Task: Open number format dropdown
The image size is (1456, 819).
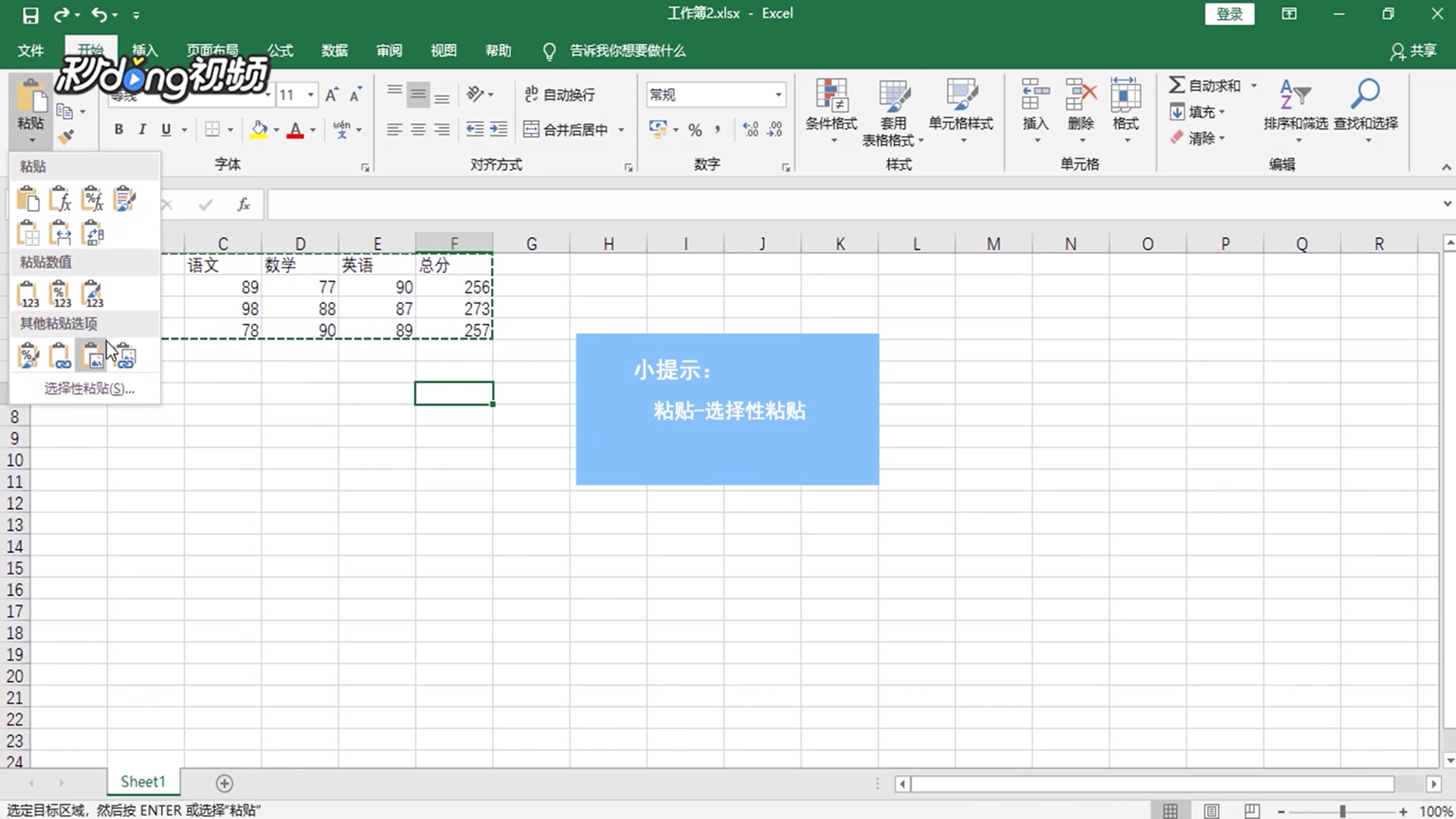Action: click(x=778, y=95)
